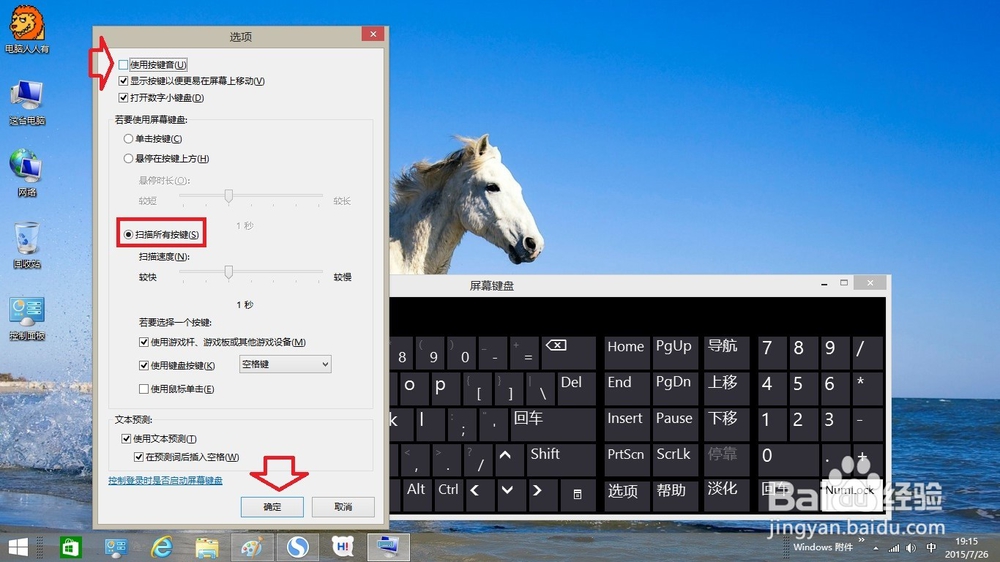Select 悬停在按键上方 radio button

click(128, 158)
